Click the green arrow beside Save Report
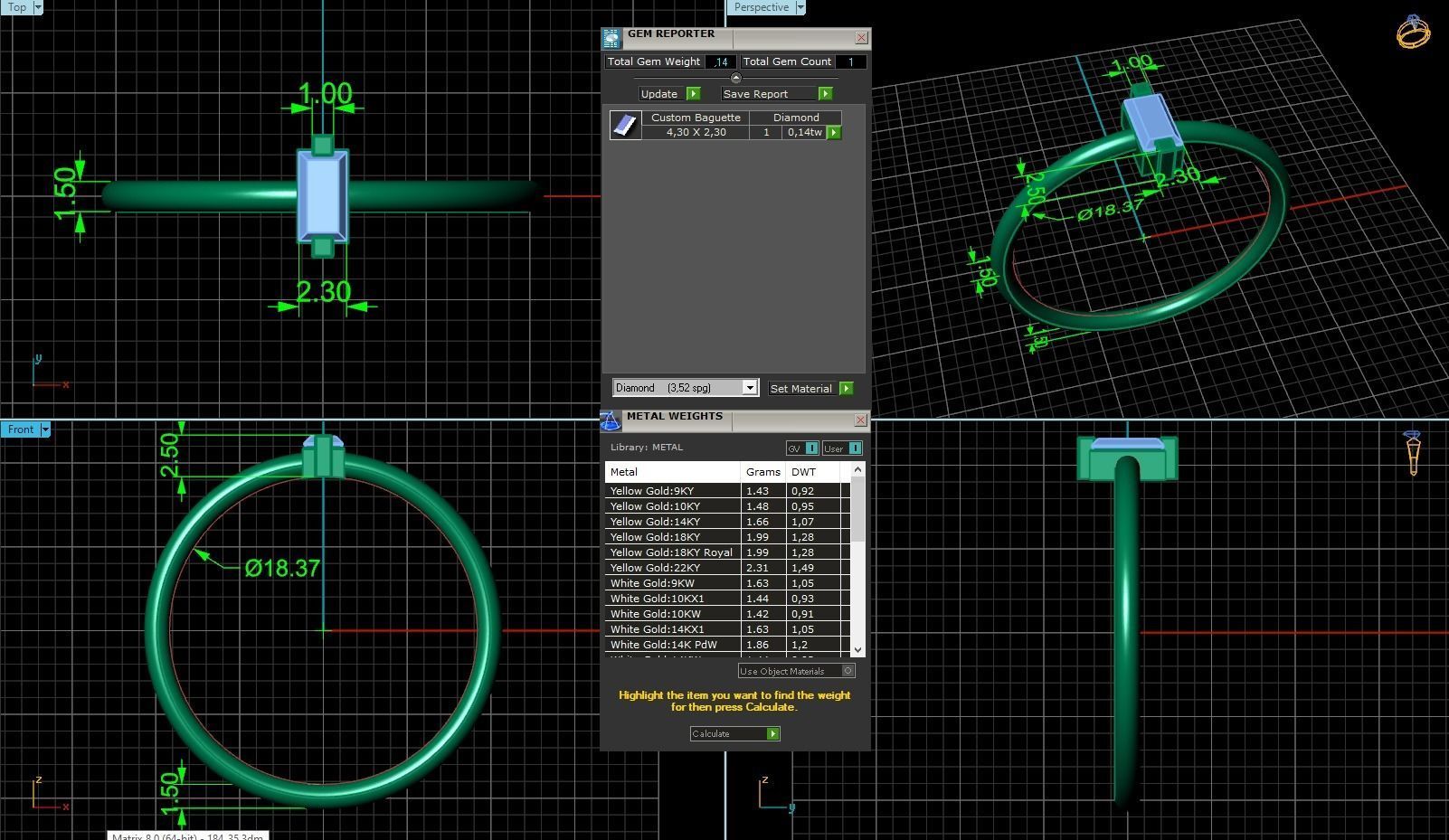This screenshot has width=1449, height=840. [825, 94]
